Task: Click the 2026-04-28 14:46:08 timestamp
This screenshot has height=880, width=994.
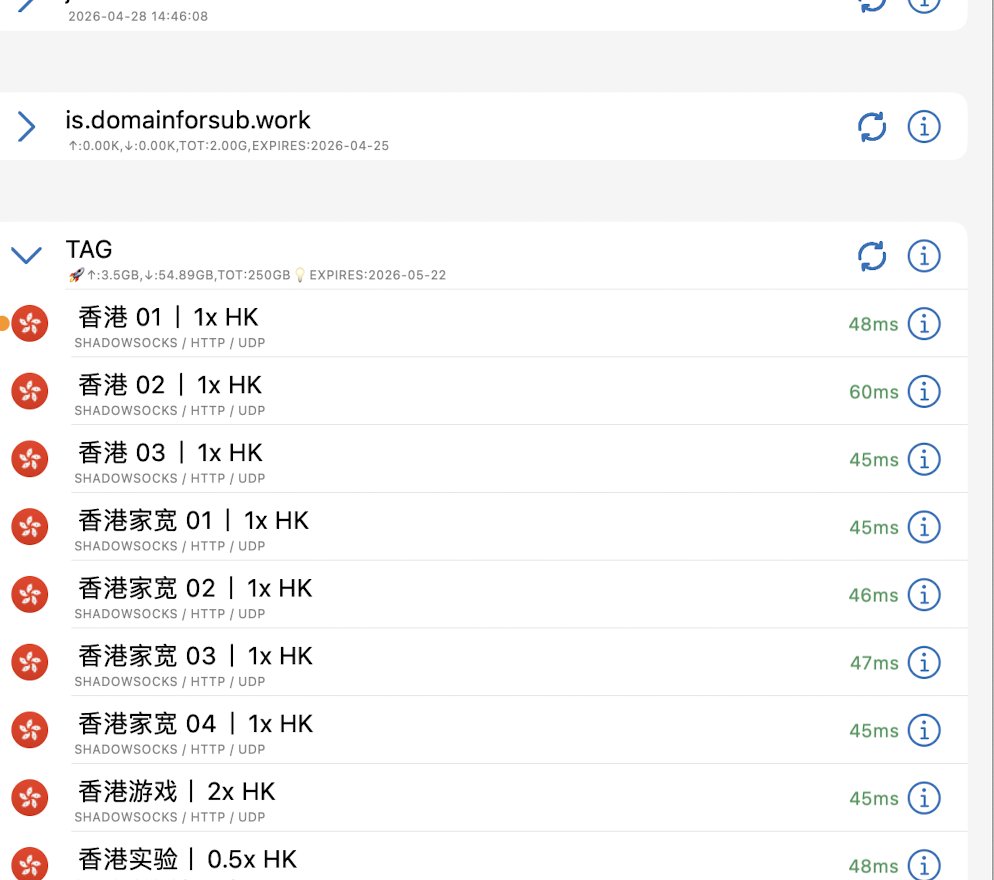Action: [138, 16]
